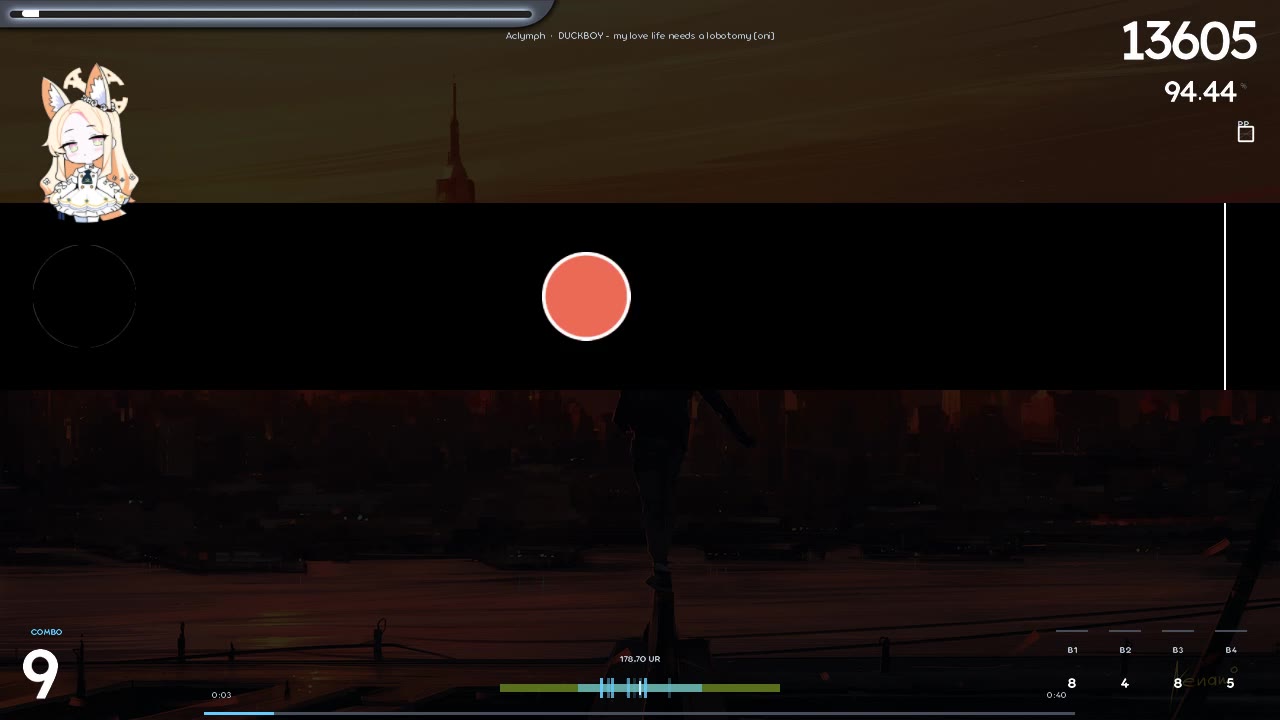Viewport: 1280px width, 720px height.
Task: Click the count 5 under B4
Action: click(x=1231, y=684)
